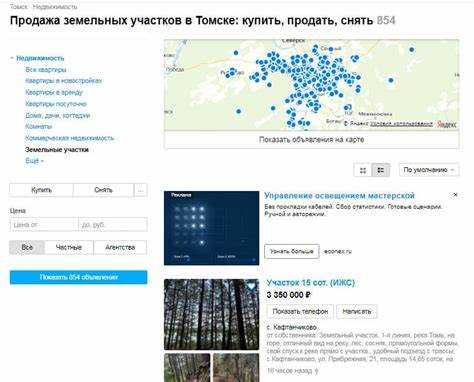Open the По умолчанию sort dropdown
474x382 pixels.
click(429, 170)
